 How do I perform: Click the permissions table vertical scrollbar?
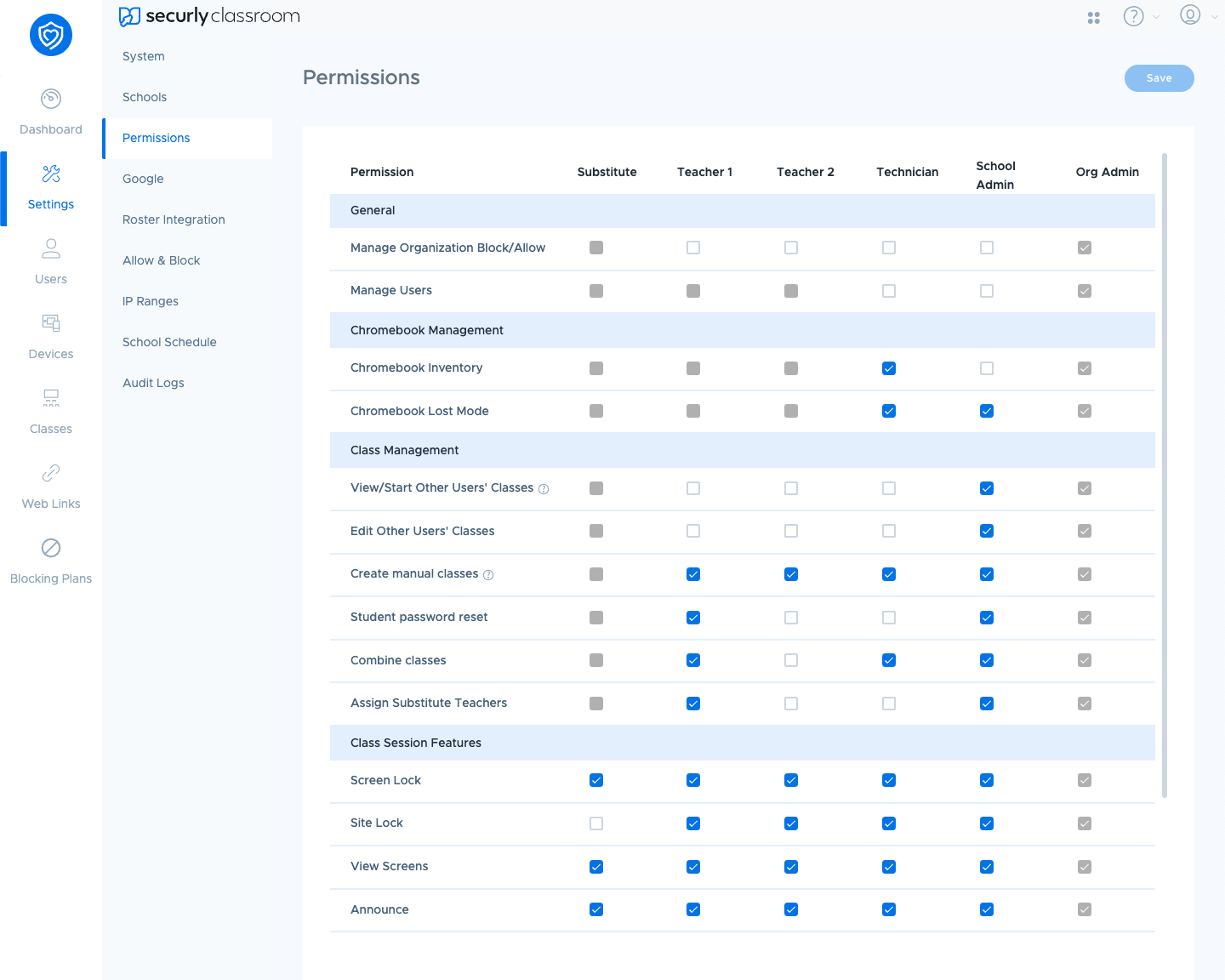(1165, 475)
